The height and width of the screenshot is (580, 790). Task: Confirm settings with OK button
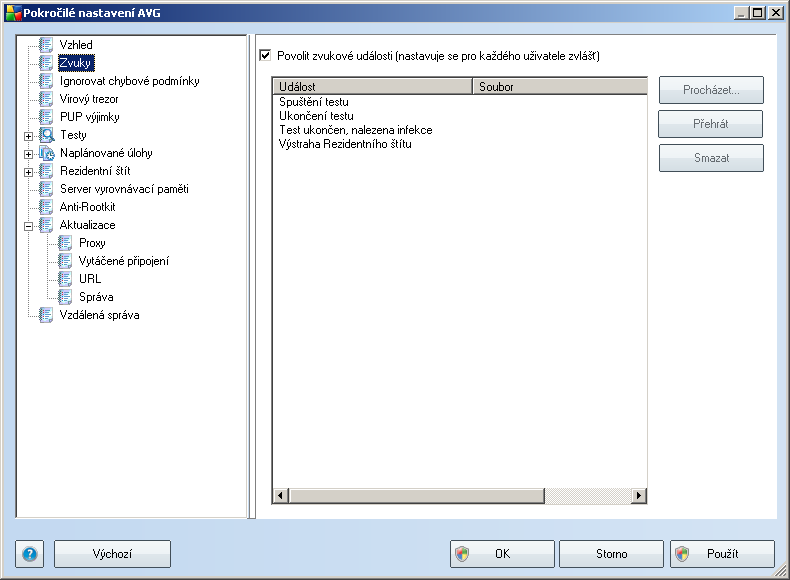502,554
